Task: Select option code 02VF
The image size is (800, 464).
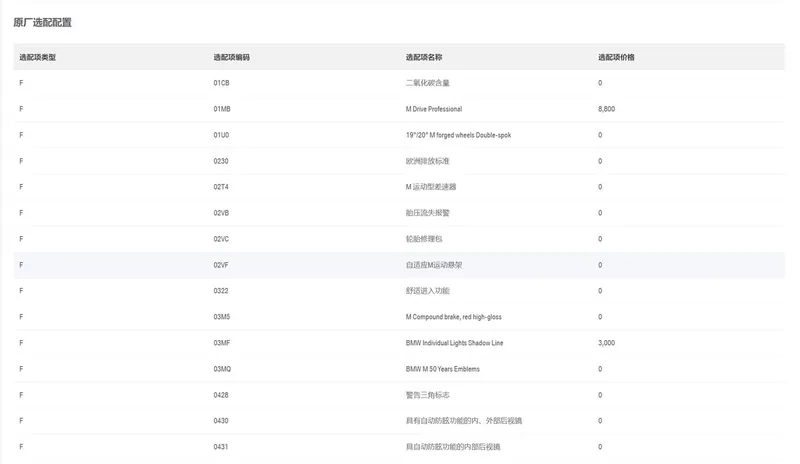Action: pos(221,265)
